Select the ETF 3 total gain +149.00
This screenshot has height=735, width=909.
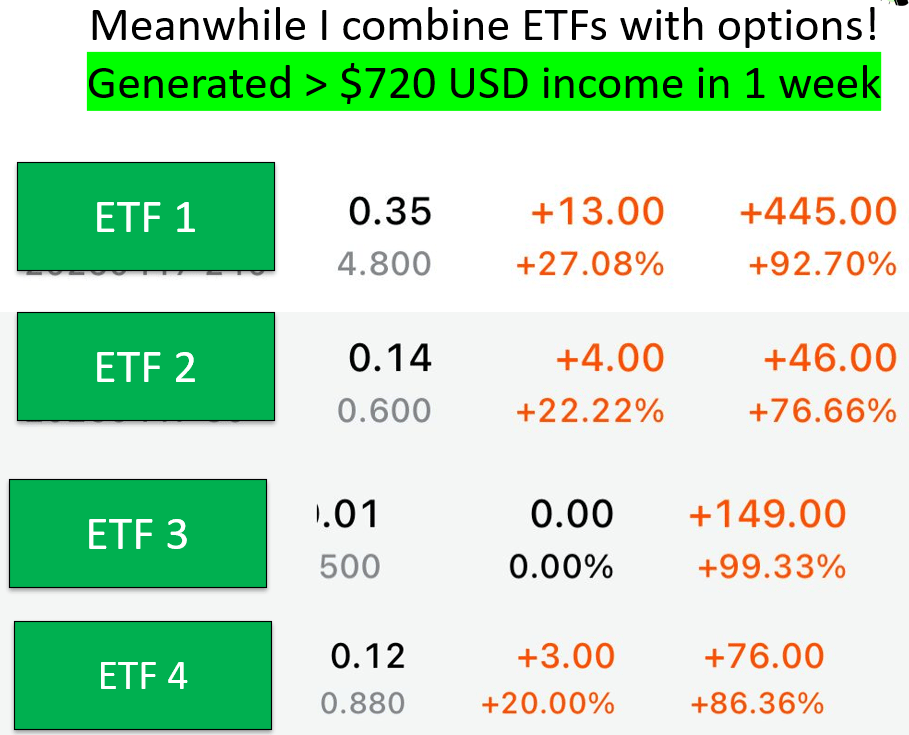(x=768, y=514)
